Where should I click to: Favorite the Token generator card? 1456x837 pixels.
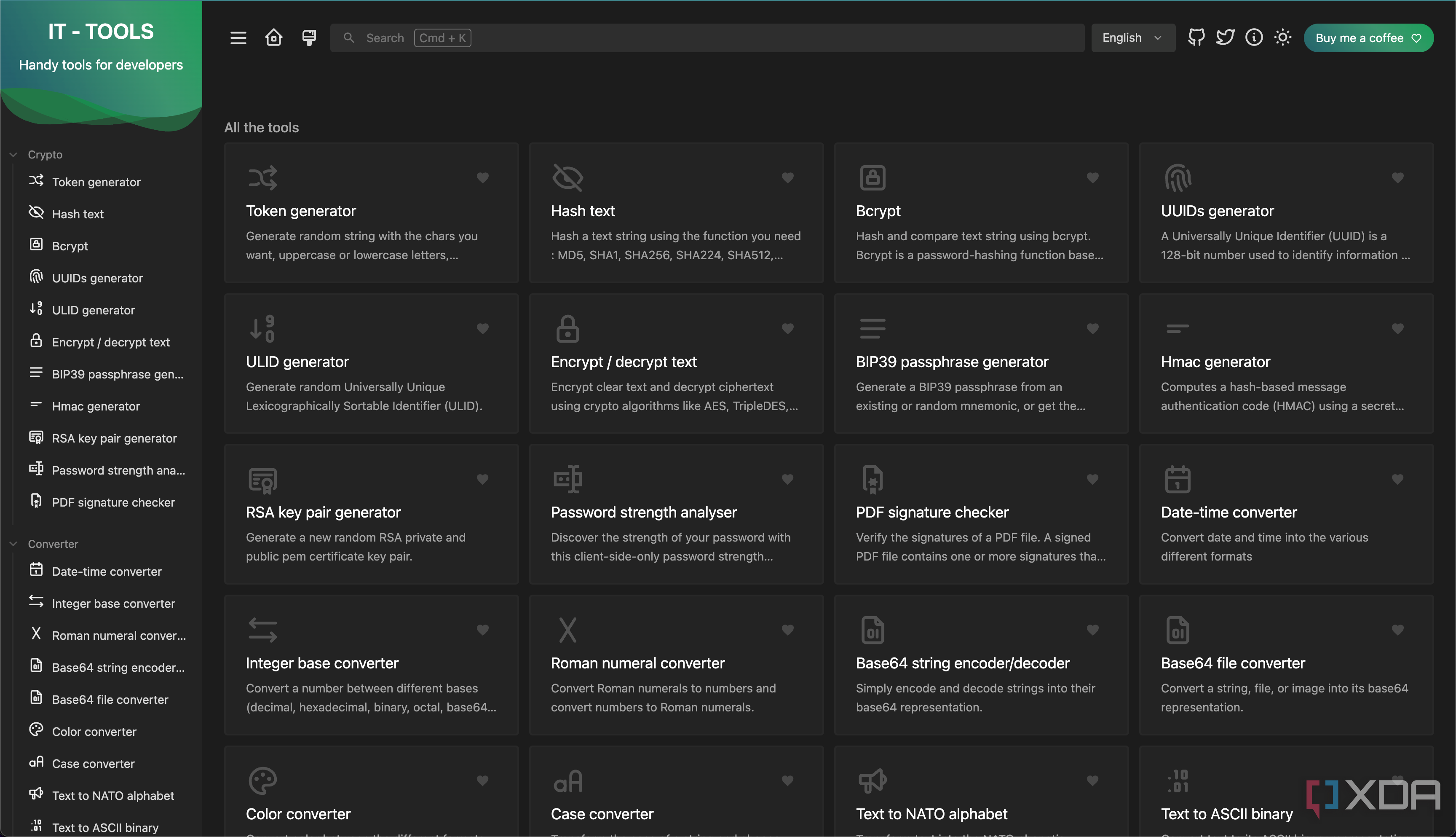click(x=483, y=177)
